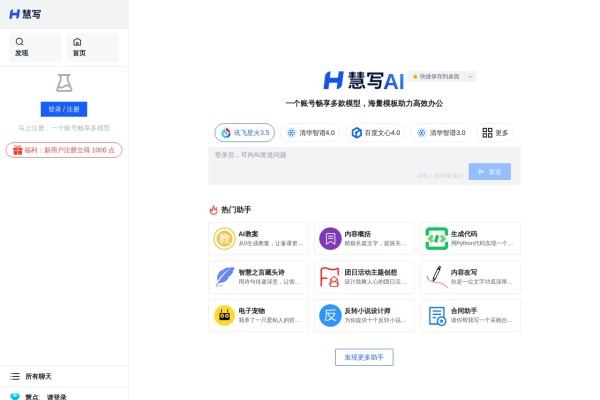The width and height of the screenshot is (600, 400).
Task: Open the 内容概括 assistant card
Action: pyautogui.click(x=364, y=238)
